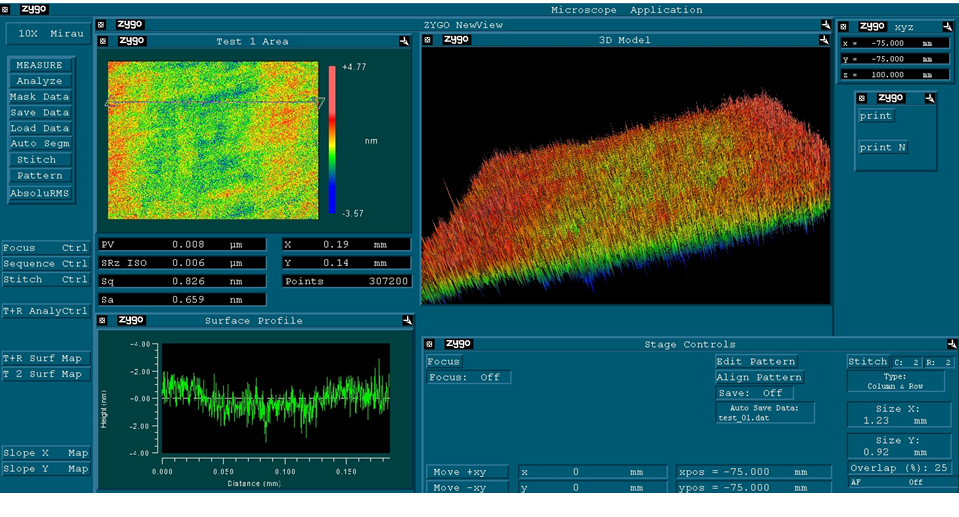Open the 3D Model window menu box
Viewport: 959px width, 517px height.
point(428,40)
